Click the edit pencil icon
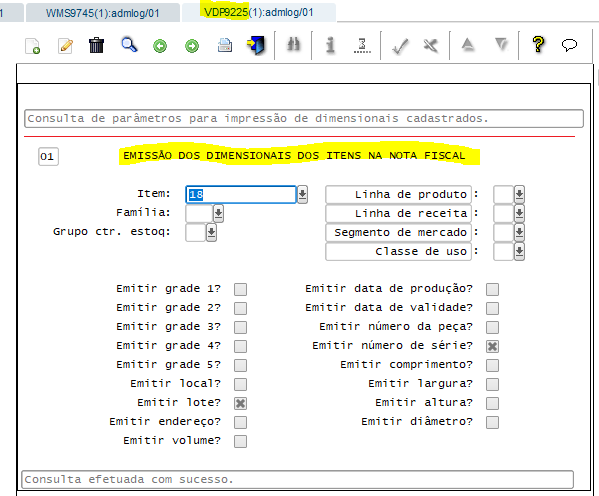 pyautogui.click(x=65, y=46)
